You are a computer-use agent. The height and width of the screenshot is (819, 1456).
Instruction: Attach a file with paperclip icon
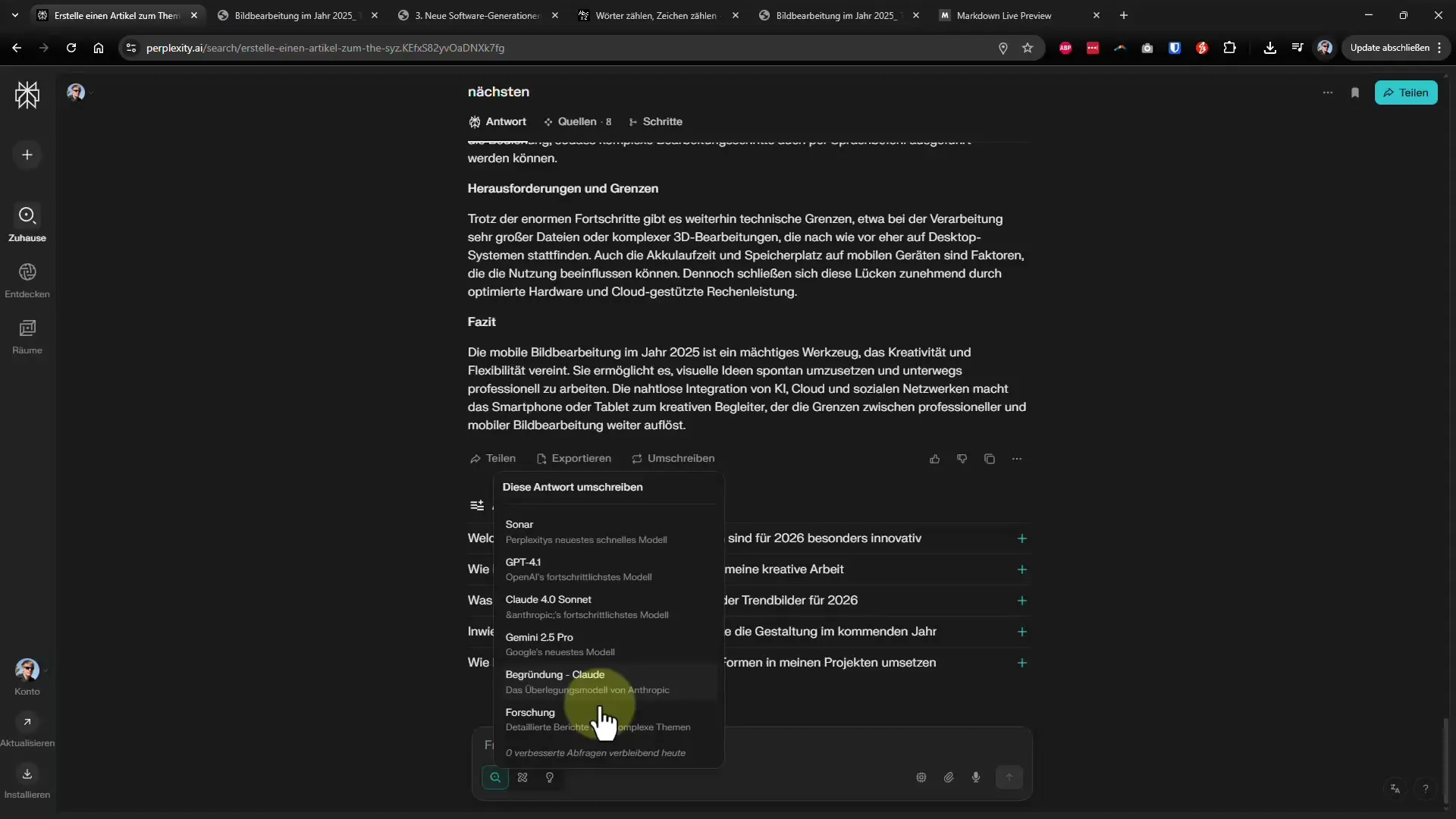949,777
